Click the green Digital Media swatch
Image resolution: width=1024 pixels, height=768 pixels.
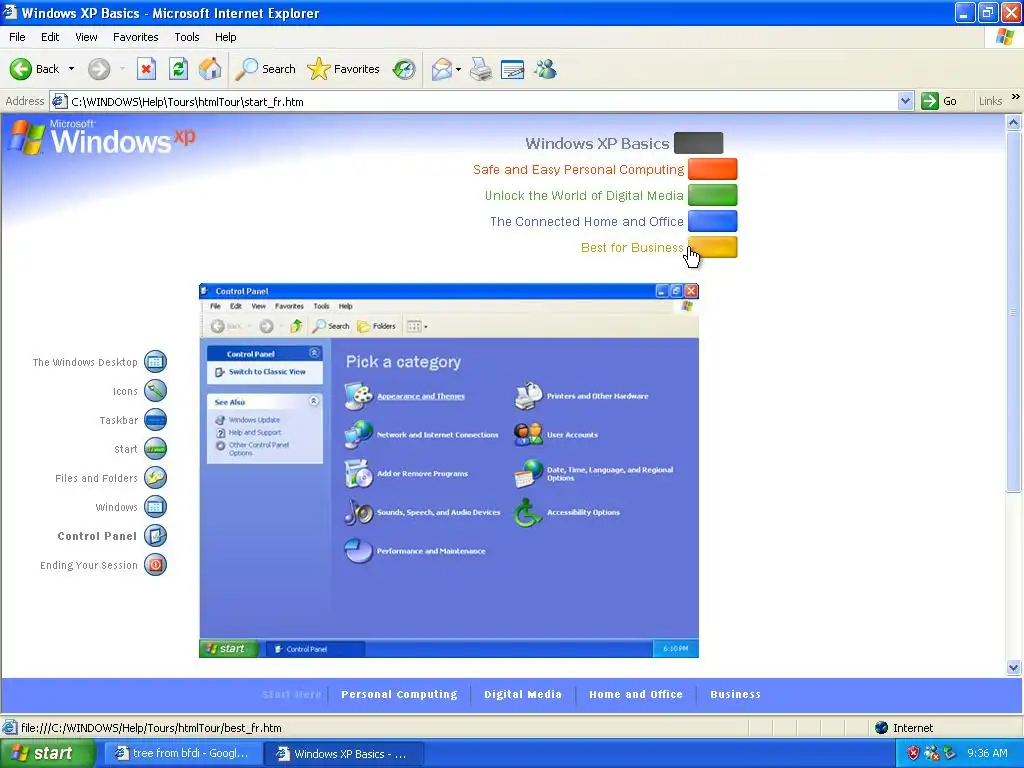[x=712, y=195]
